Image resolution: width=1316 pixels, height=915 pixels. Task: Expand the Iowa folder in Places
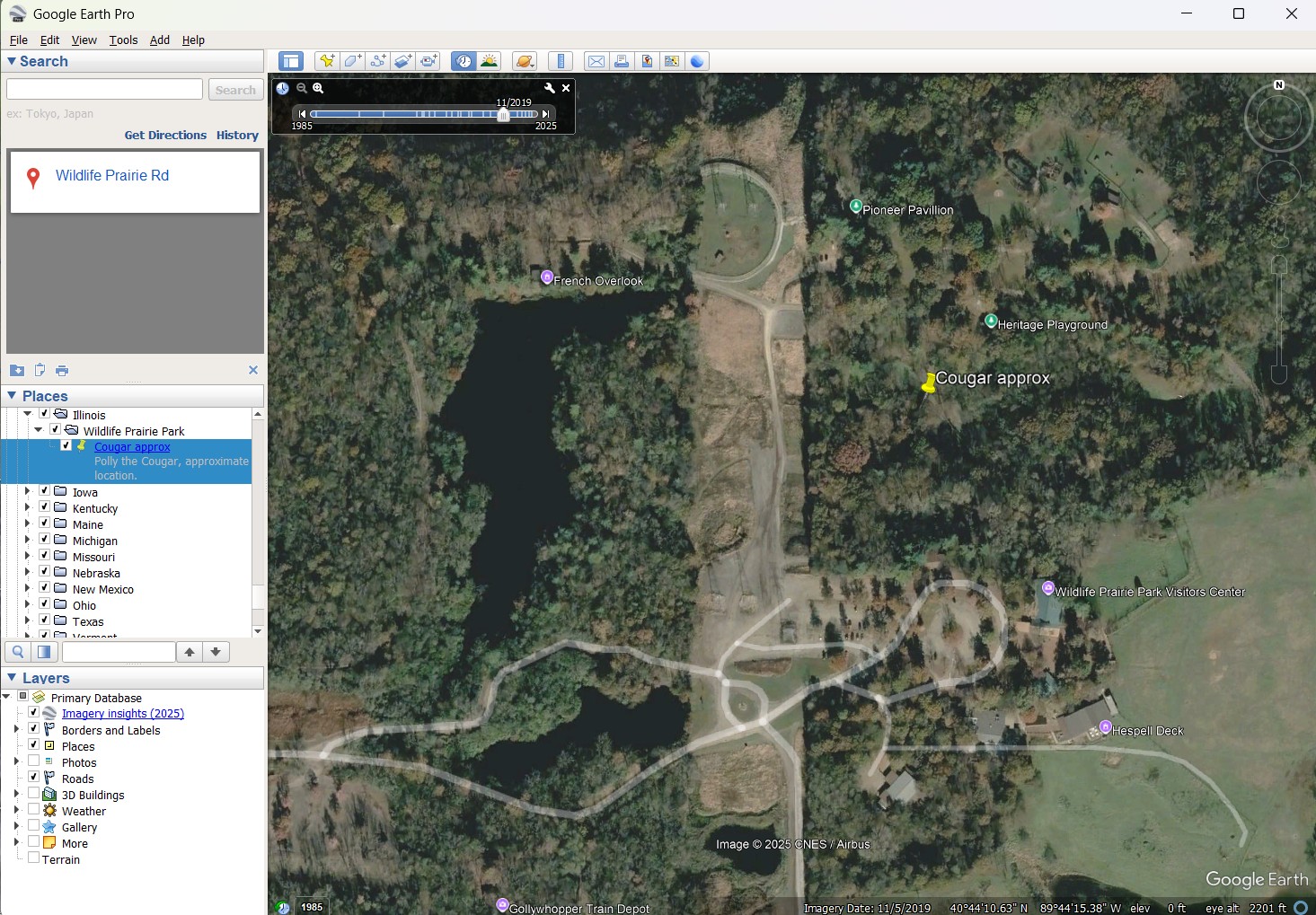pos(27,491)
